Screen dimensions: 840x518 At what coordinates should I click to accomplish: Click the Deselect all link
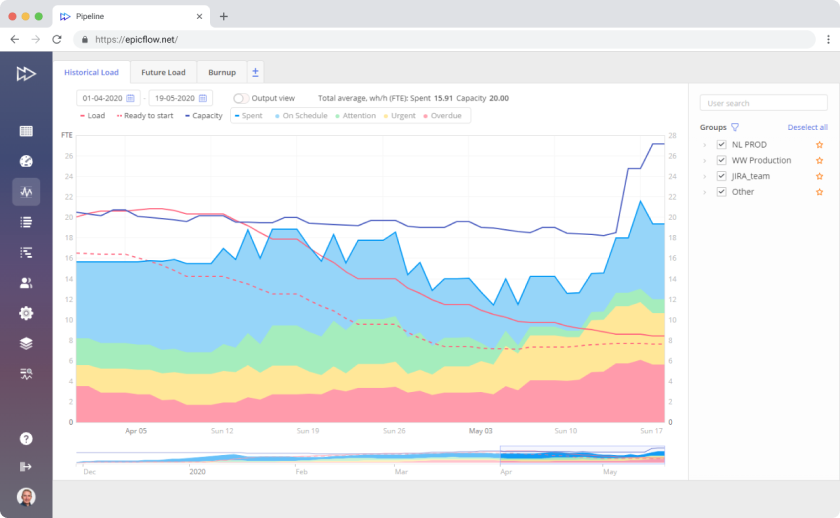click(x=807, y=128)
